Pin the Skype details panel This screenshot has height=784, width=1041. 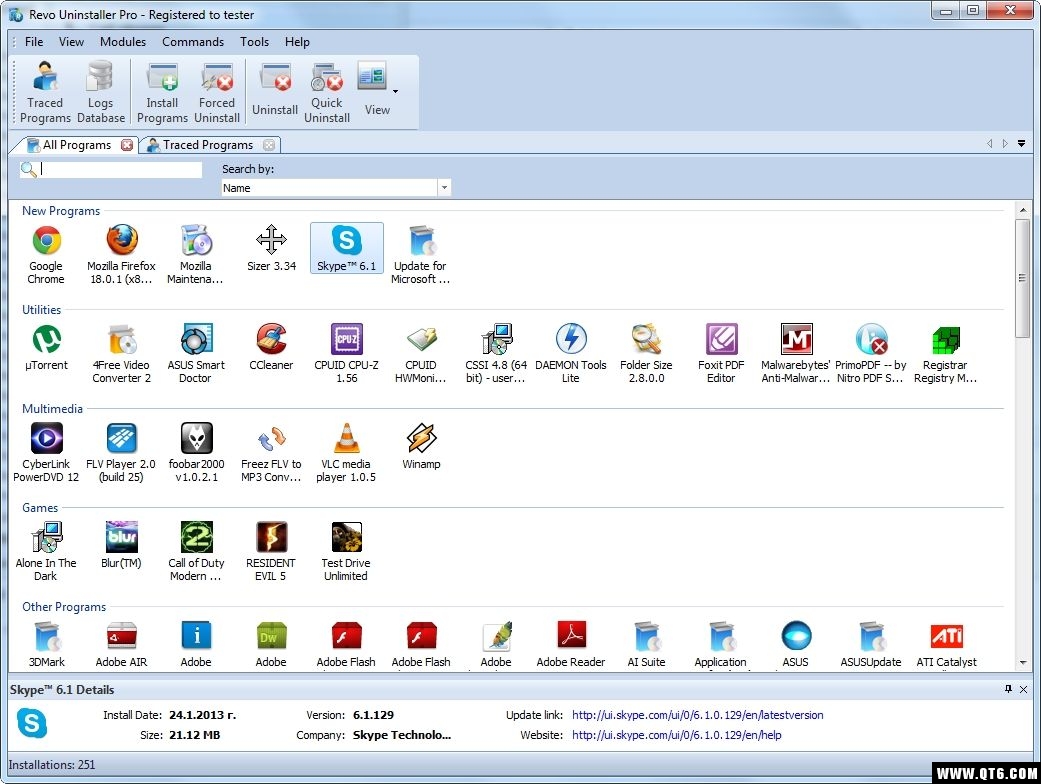(1008, 689)
